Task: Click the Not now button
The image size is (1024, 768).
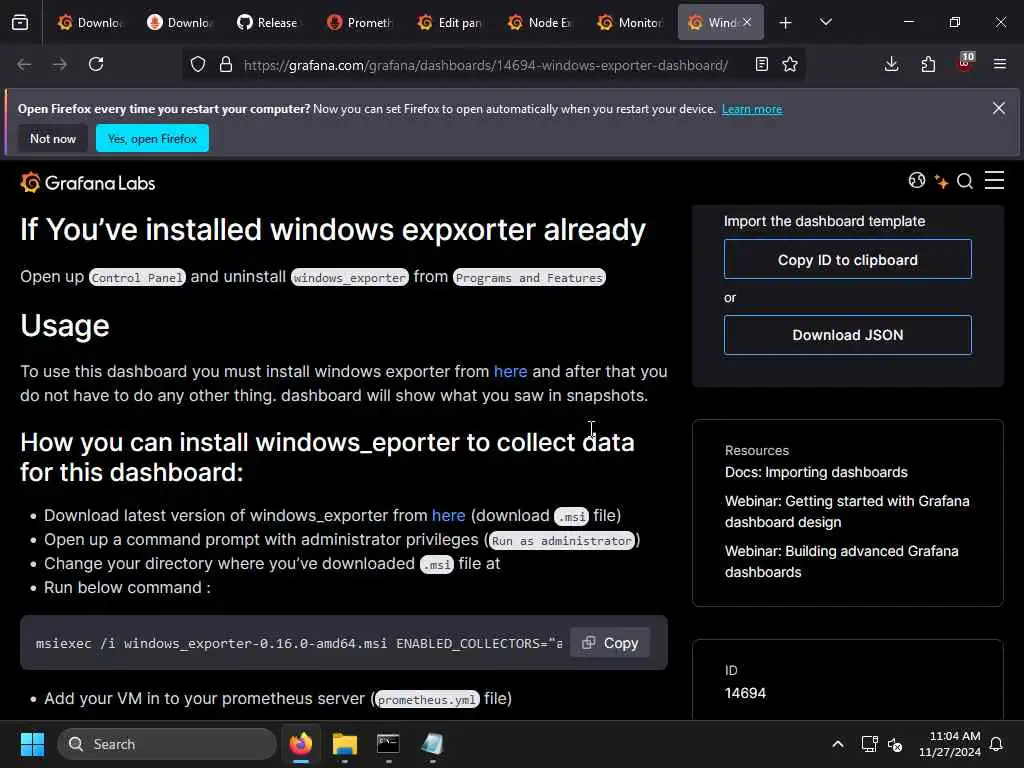Action: (53, 138)
